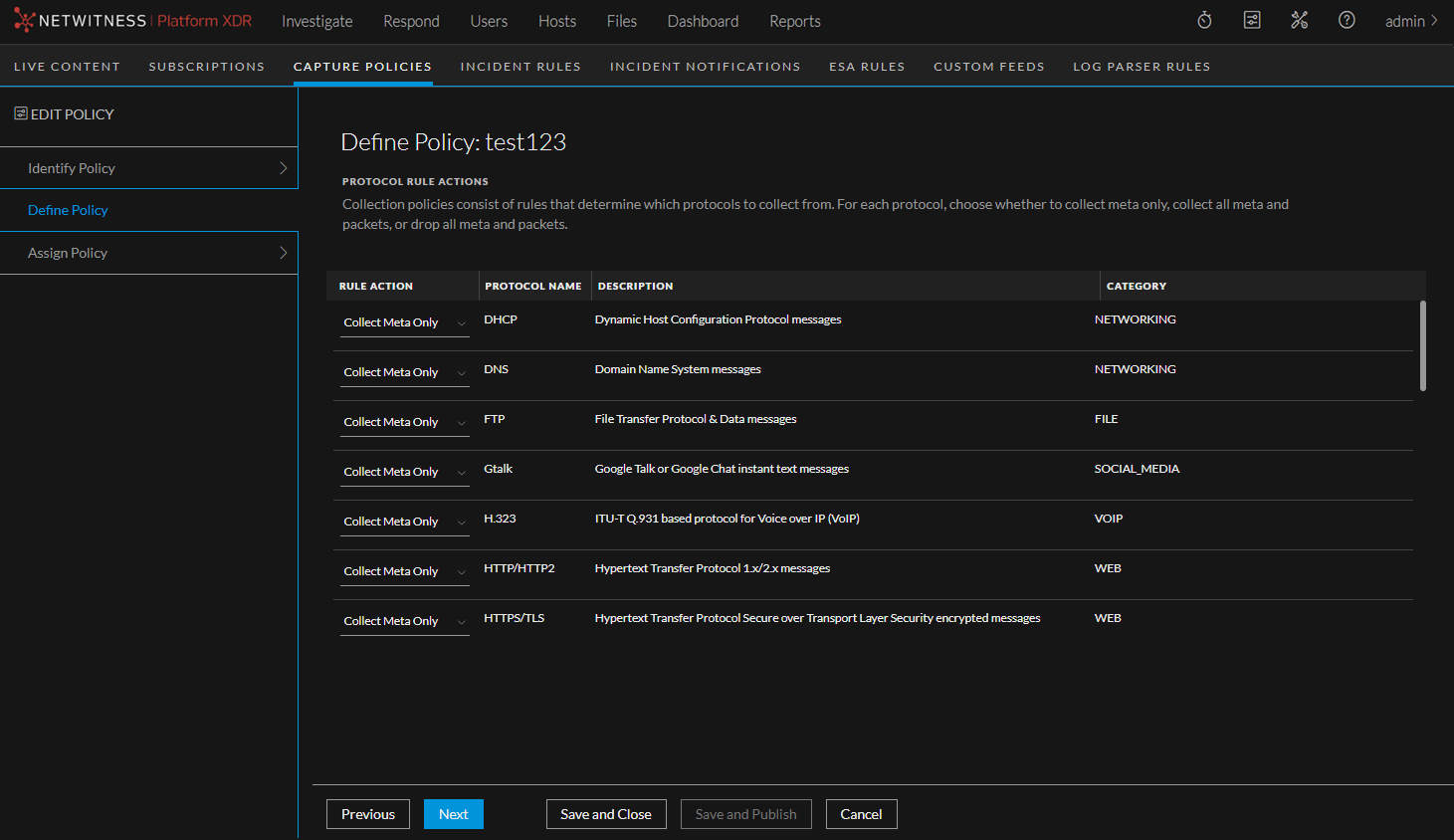Open the stopwatch icon in the header
The height and width of the screenshot is (840, 1454).
[x=1204, y=20]
